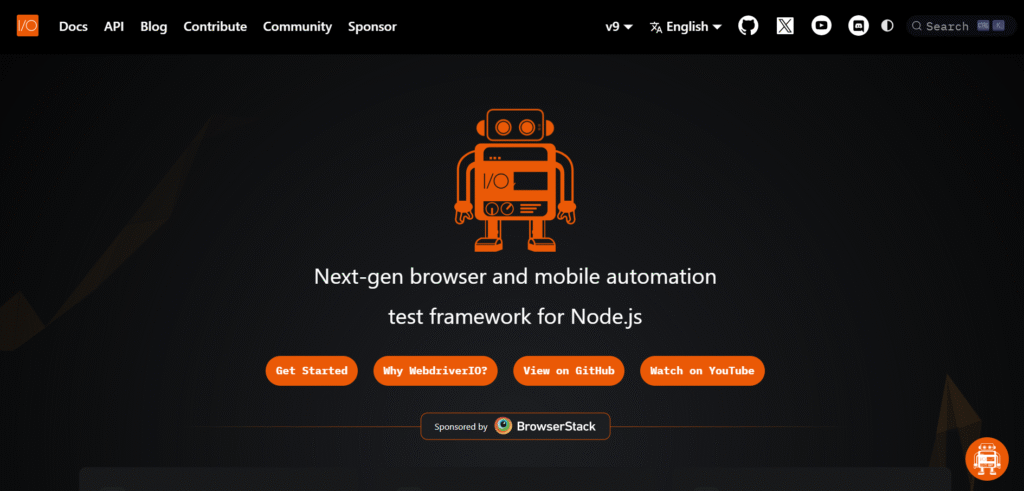Click the Why WebdriverIO? button

point(435,371)
